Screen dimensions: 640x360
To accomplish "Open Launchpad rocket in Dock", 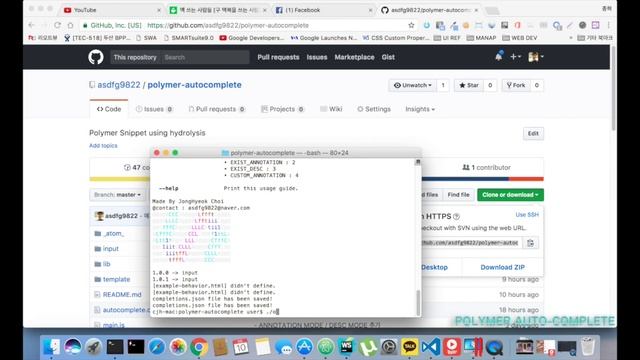I will [x=93, y=347].
